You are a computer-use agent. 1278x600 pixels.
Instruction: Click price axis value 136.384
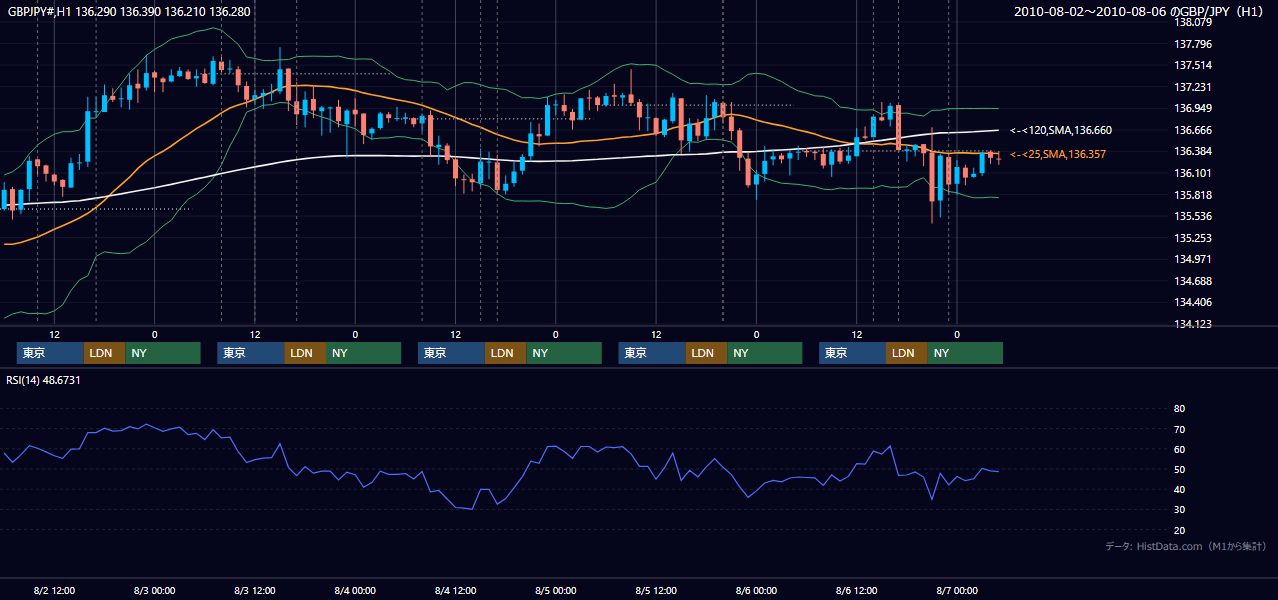tap(1194, 151)
